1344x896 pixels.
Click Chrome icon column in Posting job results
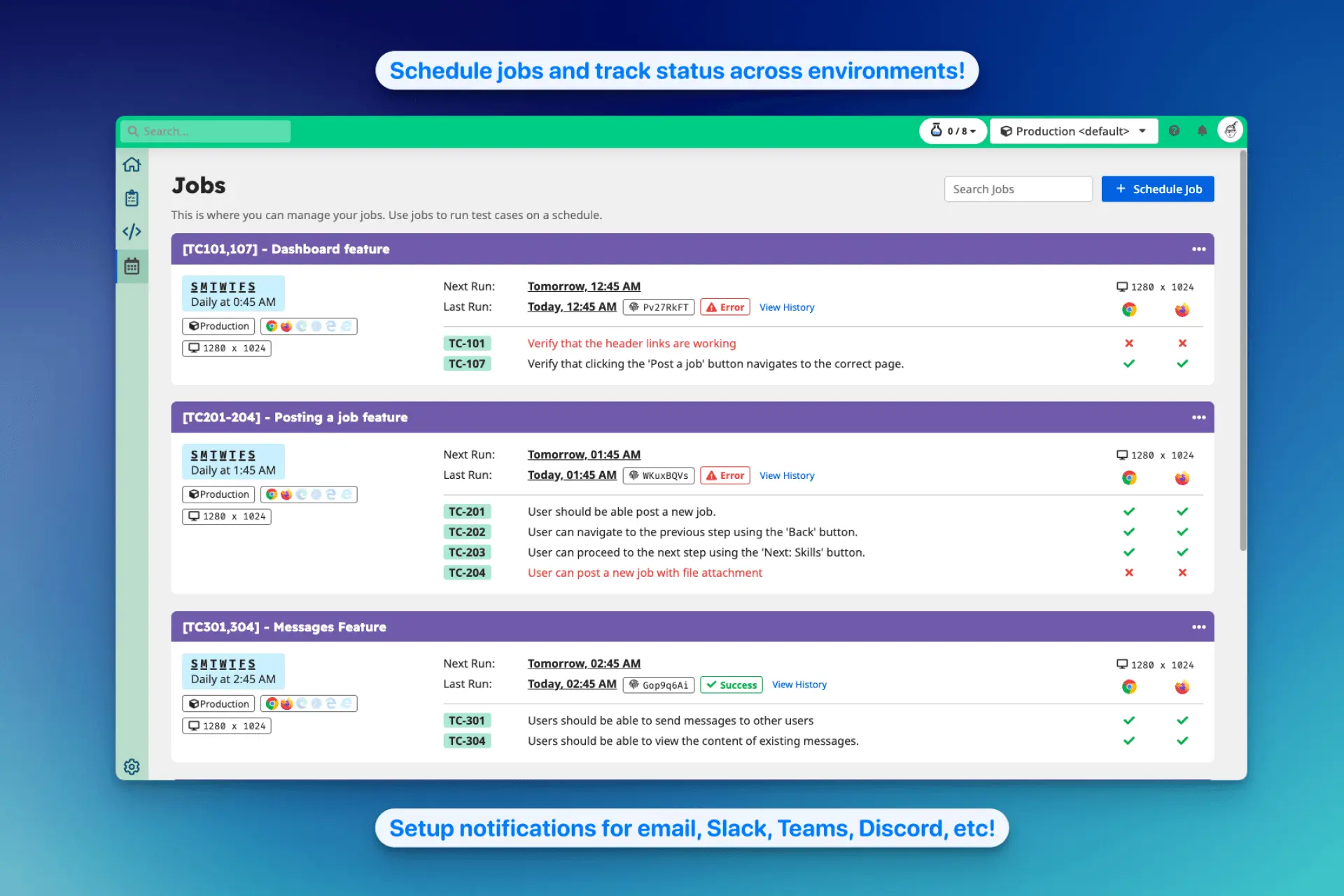1128,478
